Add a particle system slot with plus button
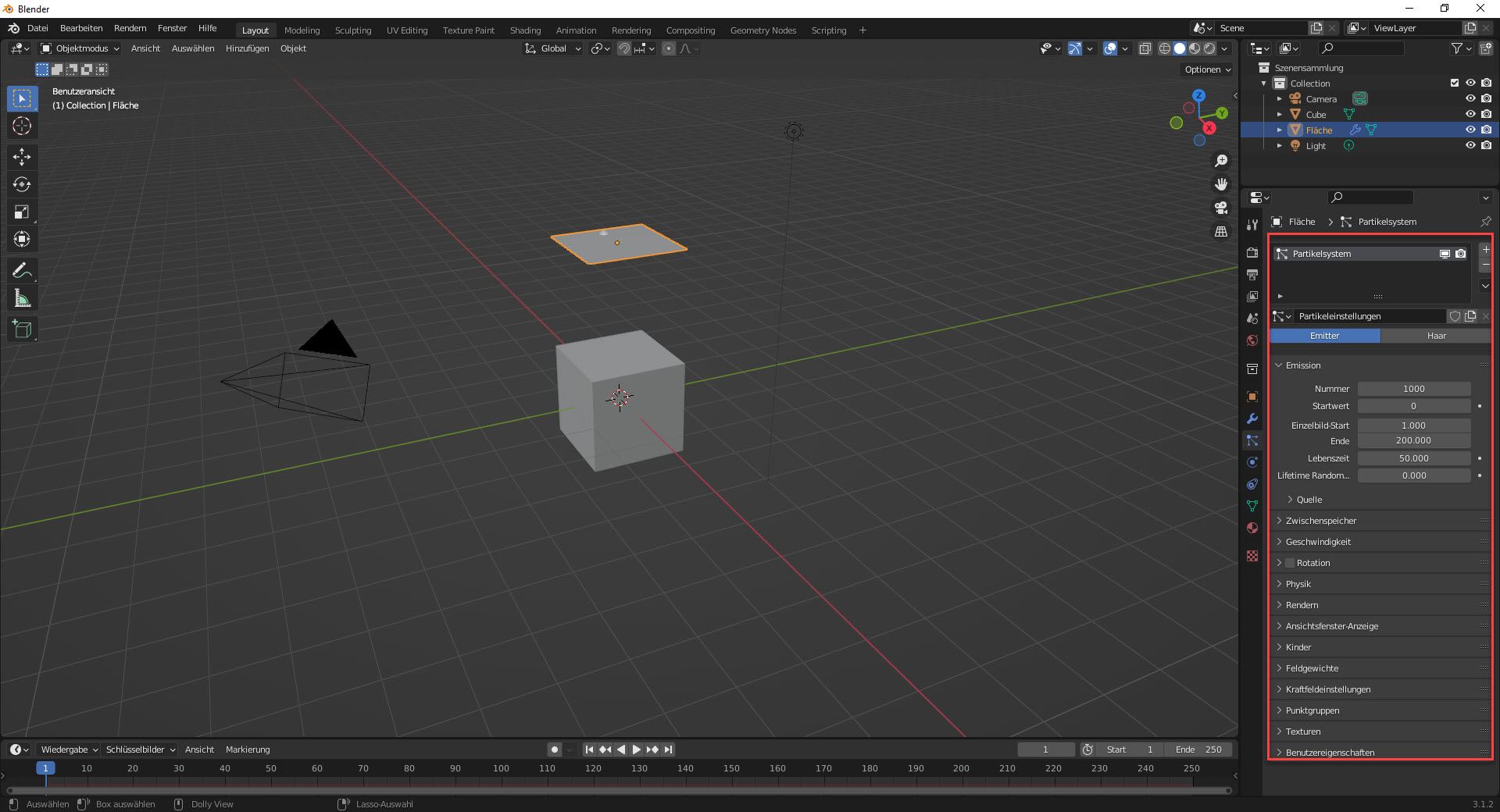This screenshot has width=1500, height=812. (1485, 250)
